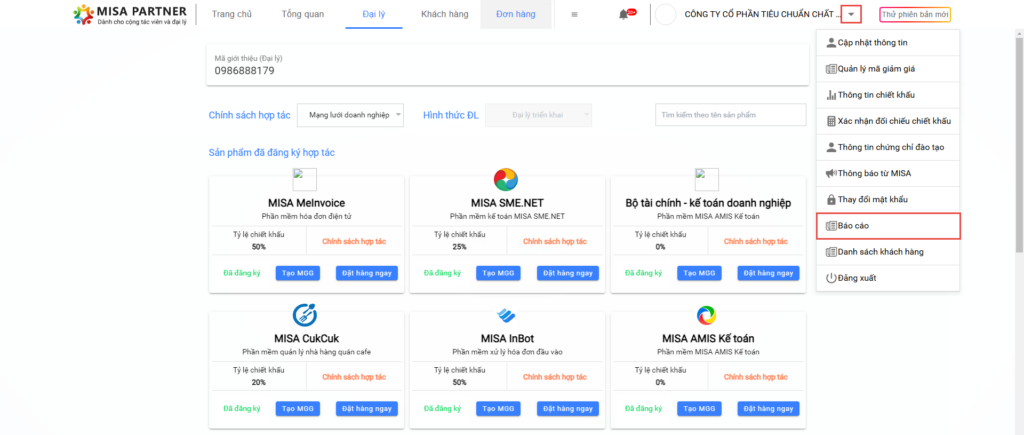
Task: Click the Thử phiên bản mới button
Action: [915, 14]
